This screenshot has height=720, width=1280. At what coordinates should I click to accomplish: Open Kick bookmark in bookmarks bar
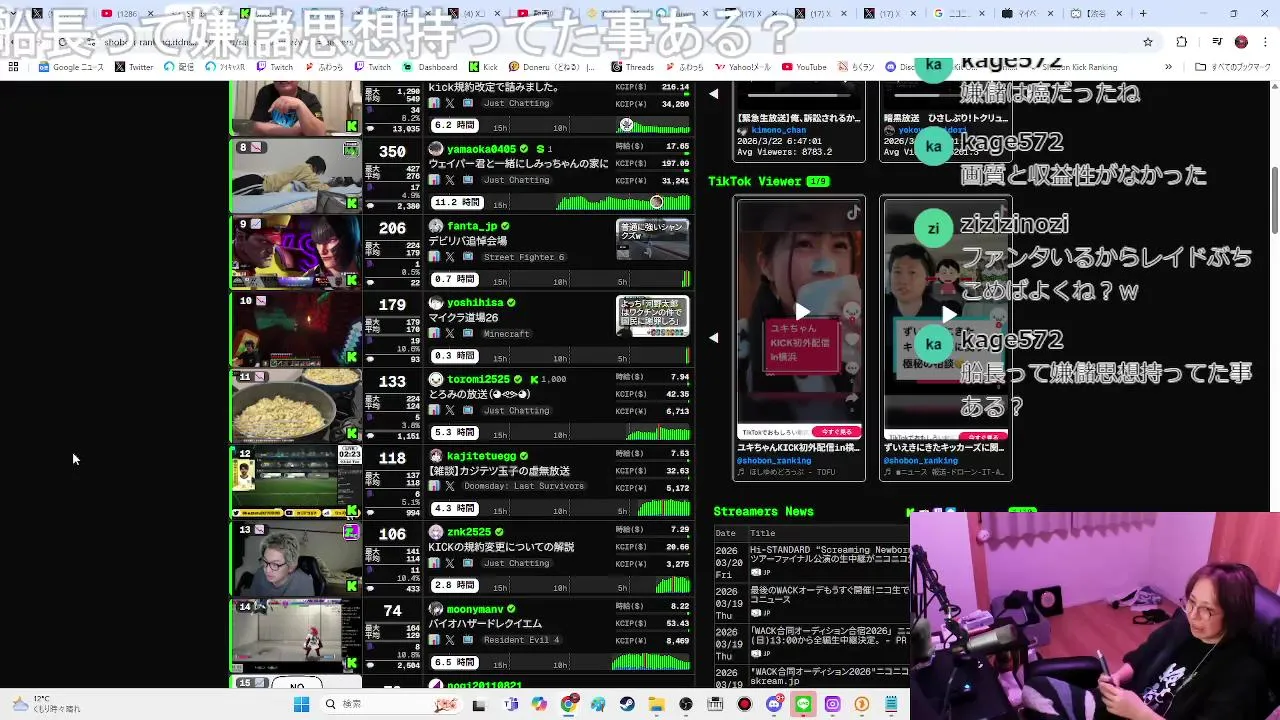coord(483,67)
